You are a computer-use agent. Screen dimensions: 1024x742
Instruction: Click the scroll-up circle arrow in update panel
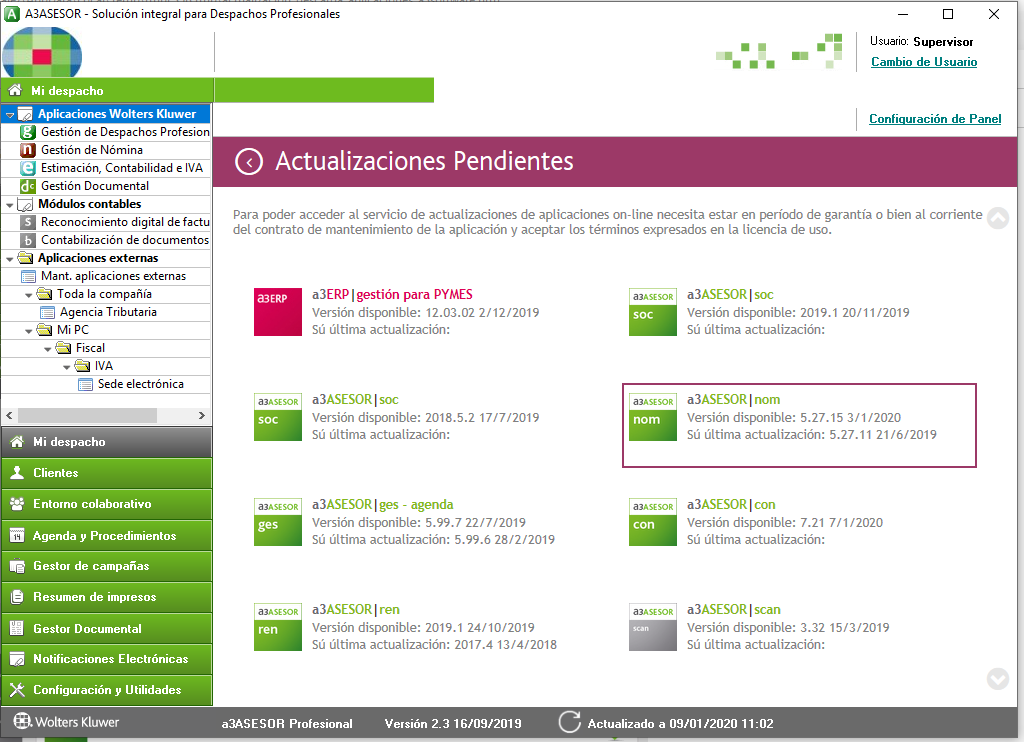click(x=997, y=218)
